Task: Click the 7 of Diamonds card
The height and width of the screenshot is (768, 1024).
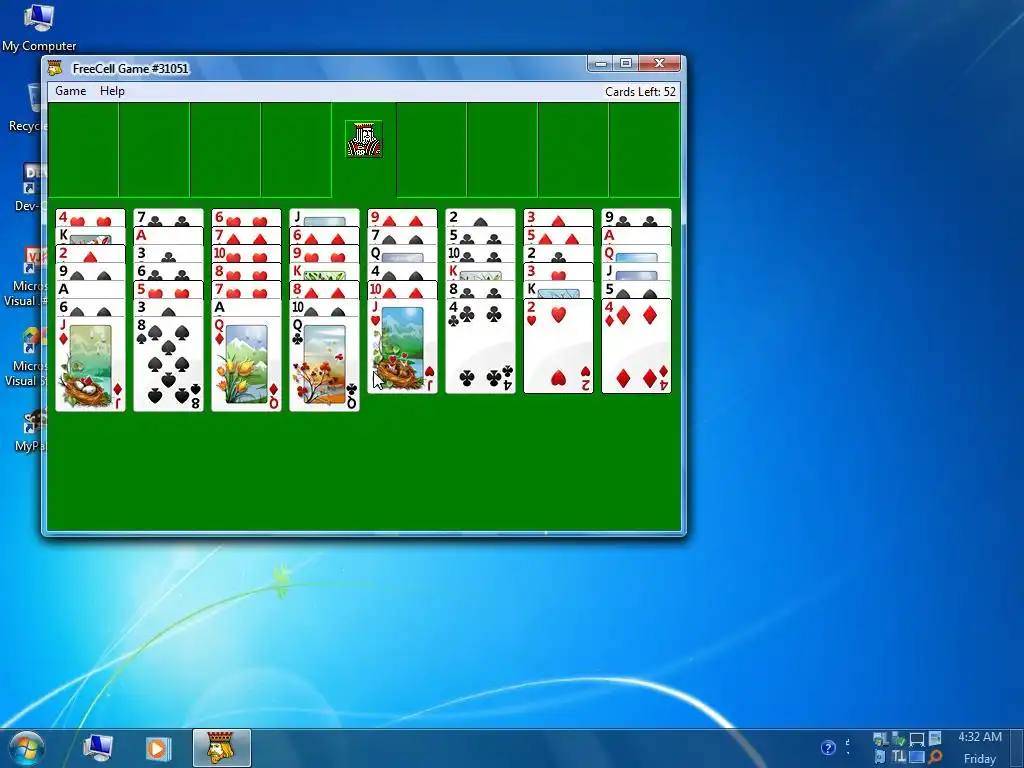Action: [246, 236]
